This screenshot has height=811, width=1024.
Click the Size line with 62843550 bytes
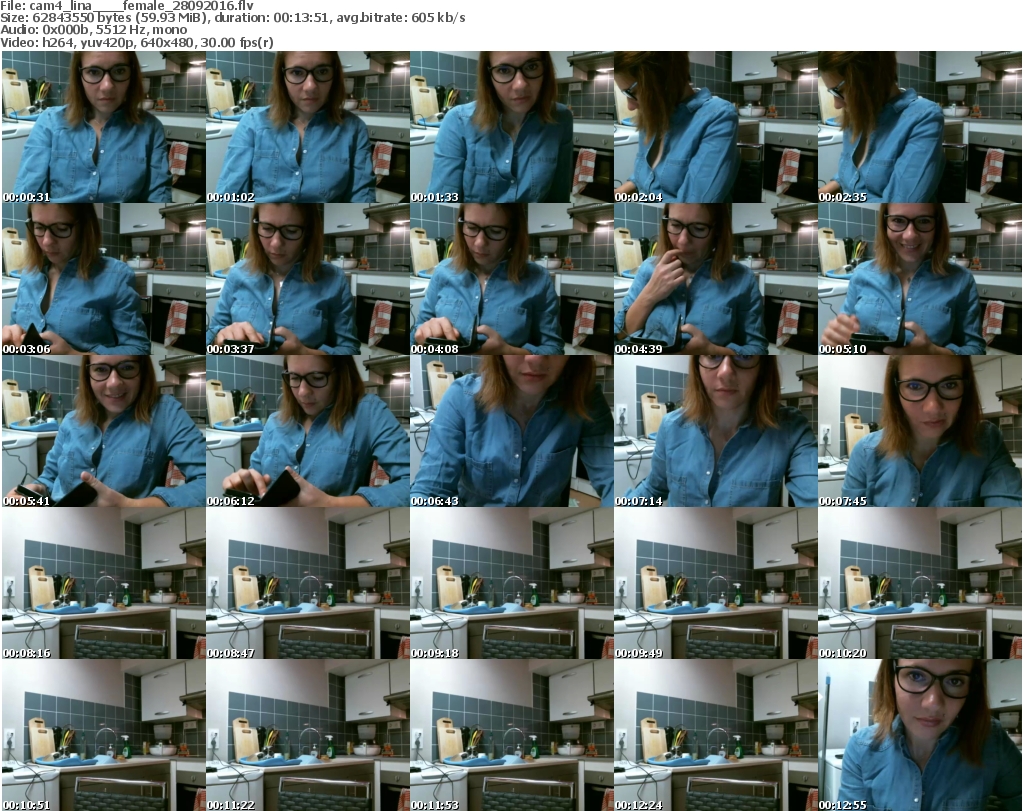pyautogui.click(x=232, y=18)
